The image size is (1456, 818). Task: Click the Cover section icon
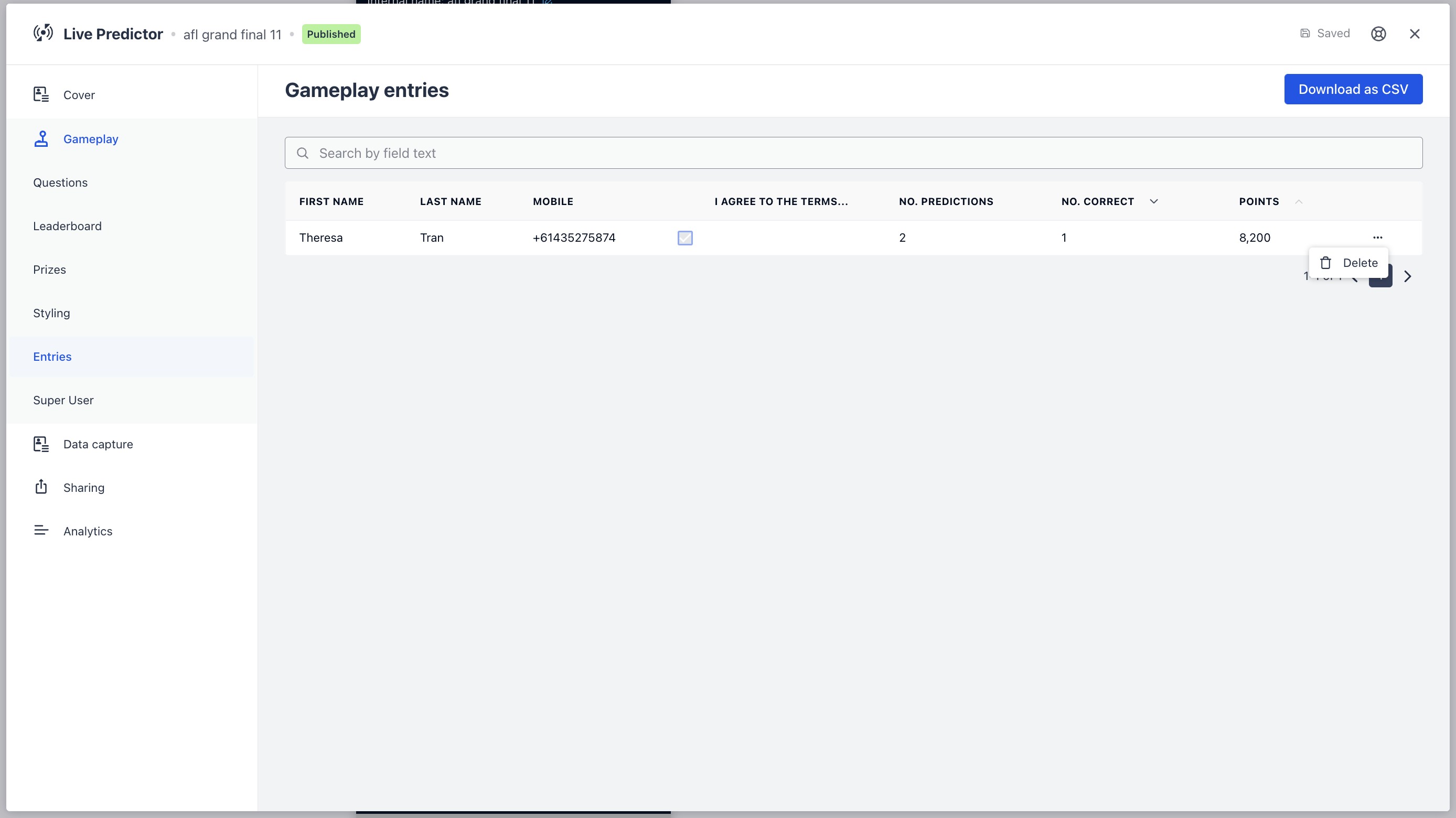pos(41,94)
